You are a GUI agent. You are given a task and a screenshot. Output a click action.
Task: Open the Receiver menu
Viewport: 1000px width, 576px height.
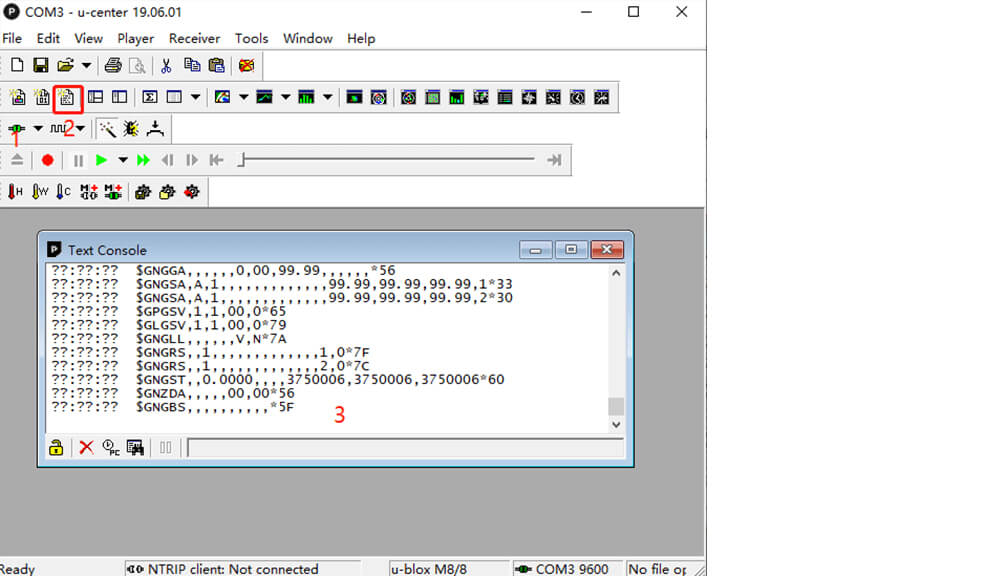(x=194, y=38)
